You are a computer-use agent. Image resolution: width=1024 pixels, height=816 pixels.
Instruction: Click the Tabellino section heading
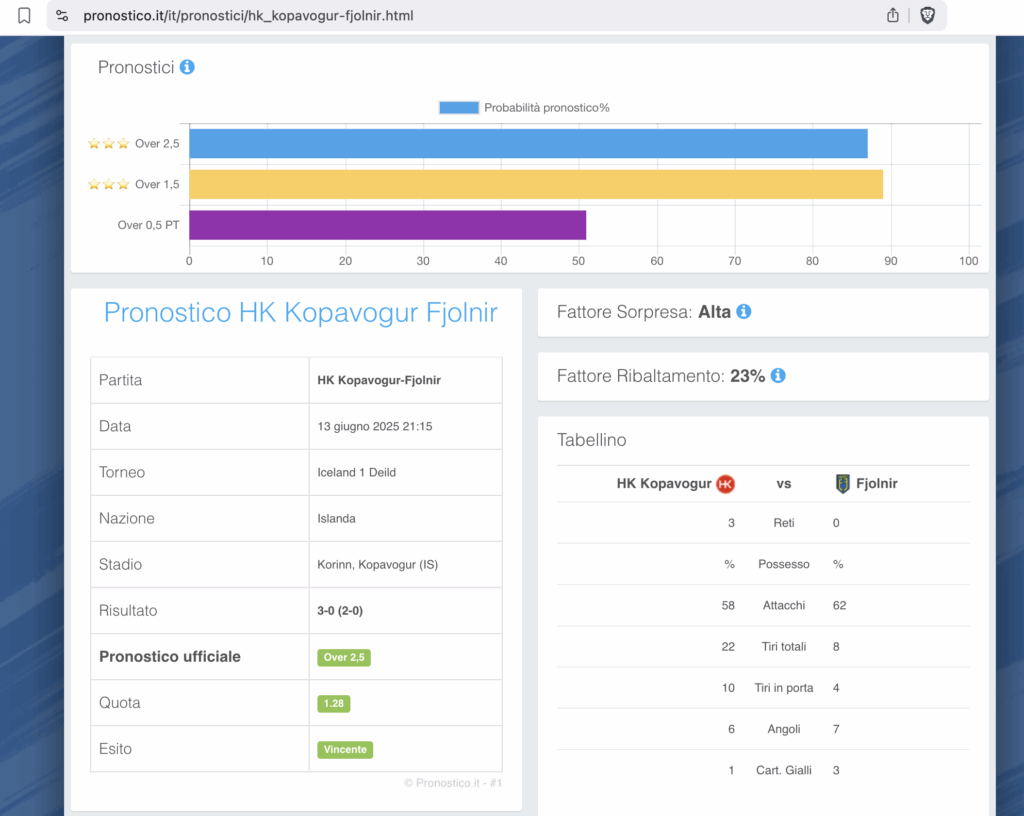coord(592,440)
